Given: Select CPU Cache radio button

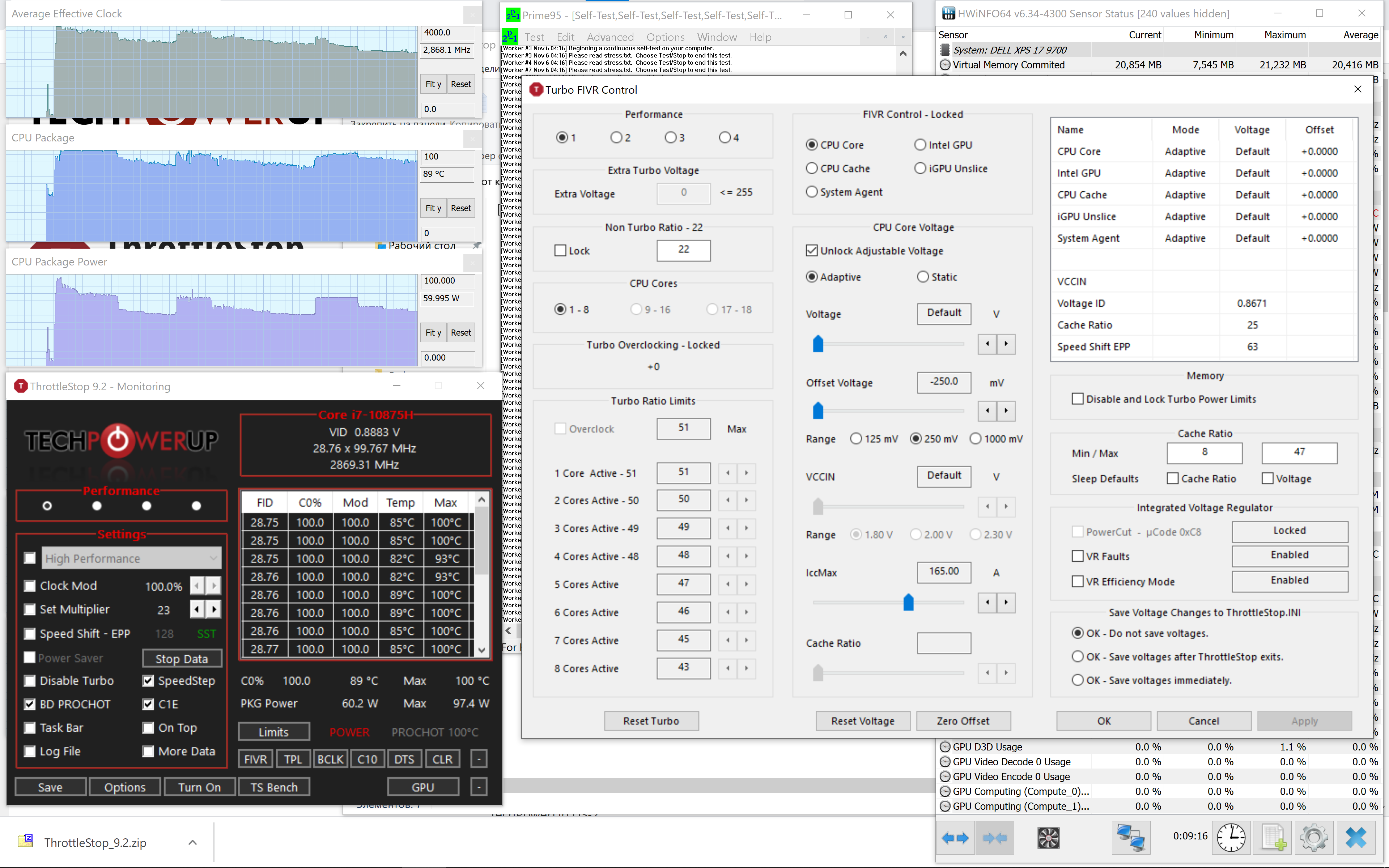Looking at the screenshot, I should 812,168.
